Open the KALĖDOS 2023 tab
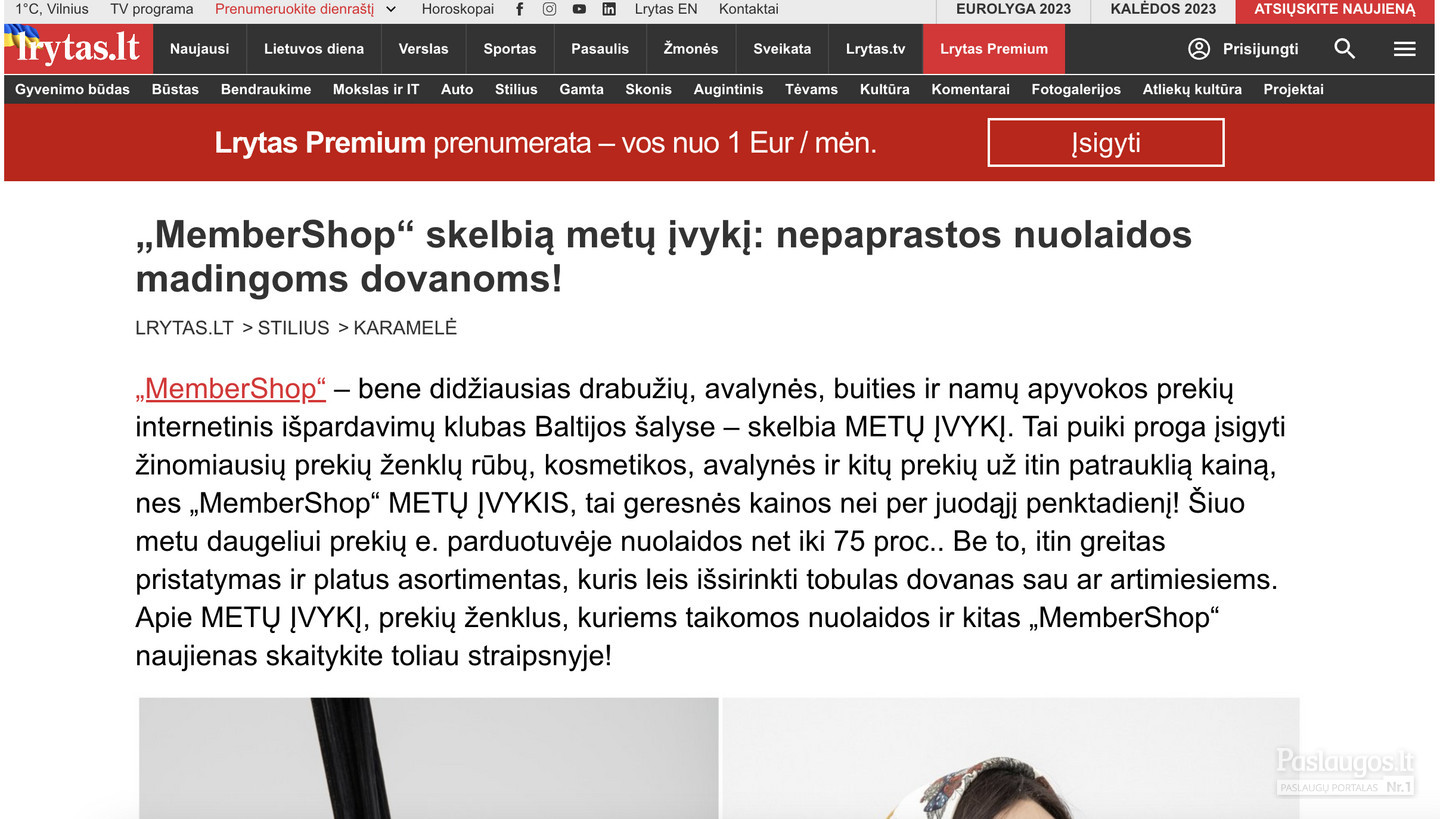This screenshot has width=1440, height=819. pyautogui.click(x=1163, y=9)
